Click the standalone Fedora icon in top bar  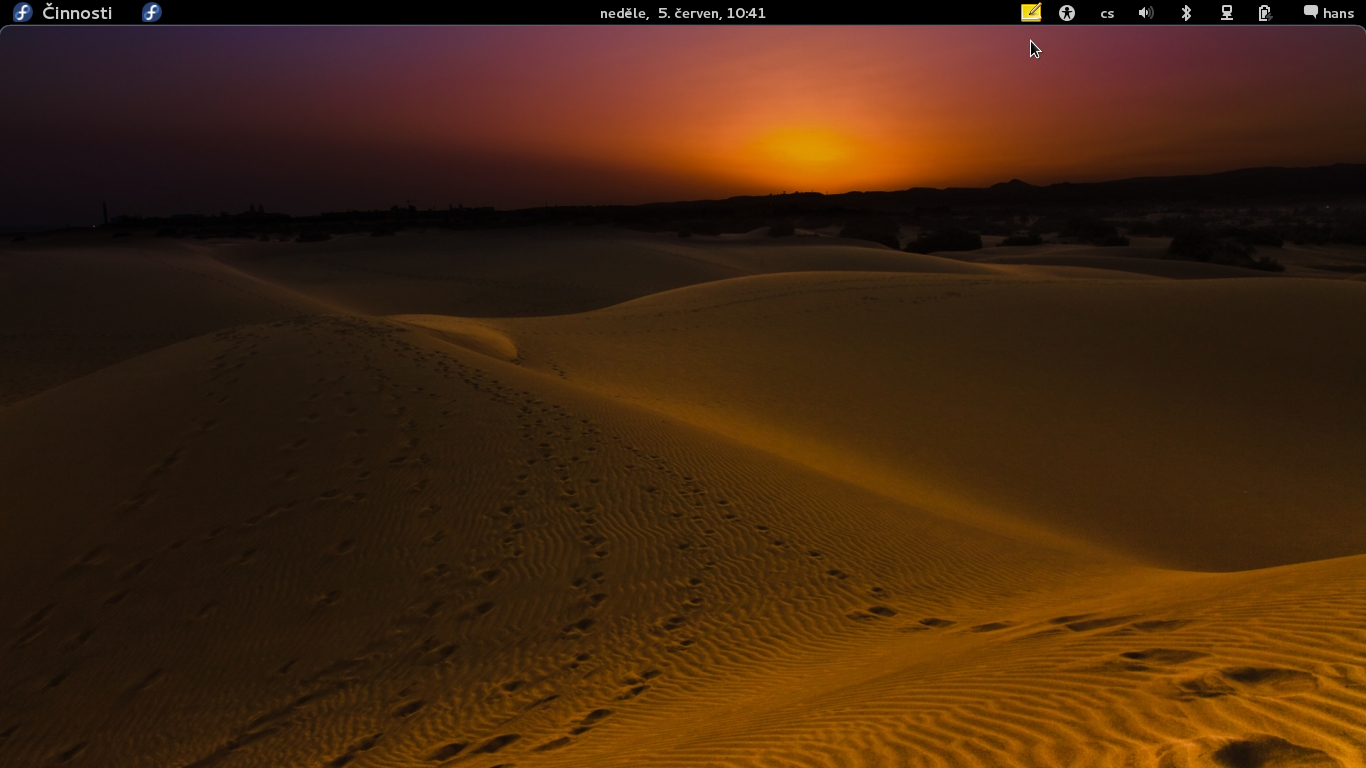(x=151, y=13)
